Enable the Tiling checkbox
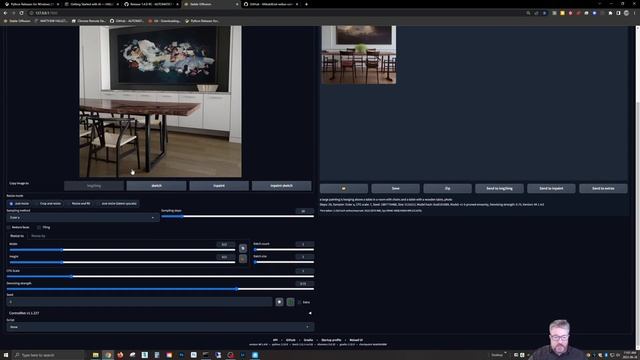 pos(39,227)
